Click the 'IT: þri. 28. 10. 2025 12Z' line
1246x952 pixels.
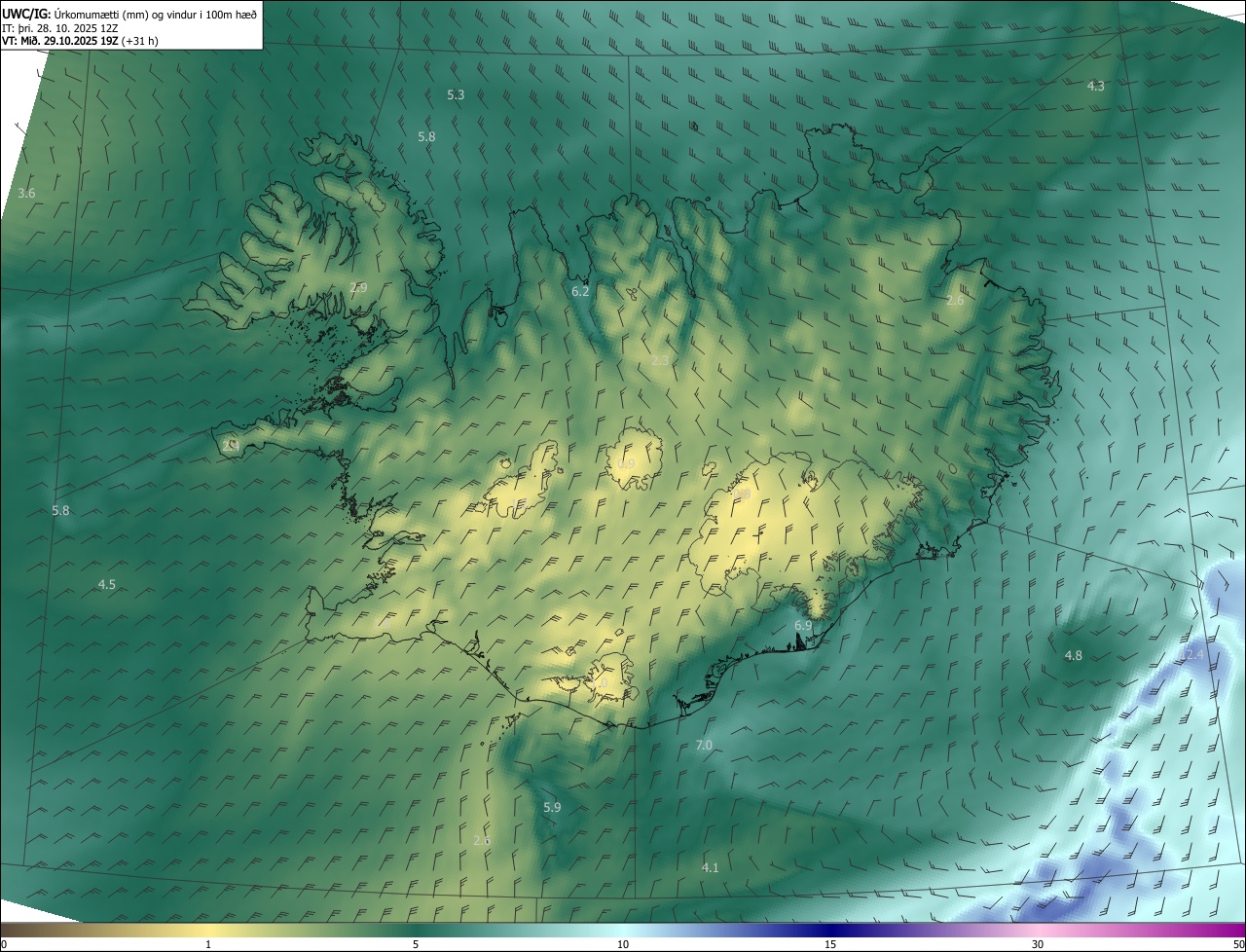58,28
